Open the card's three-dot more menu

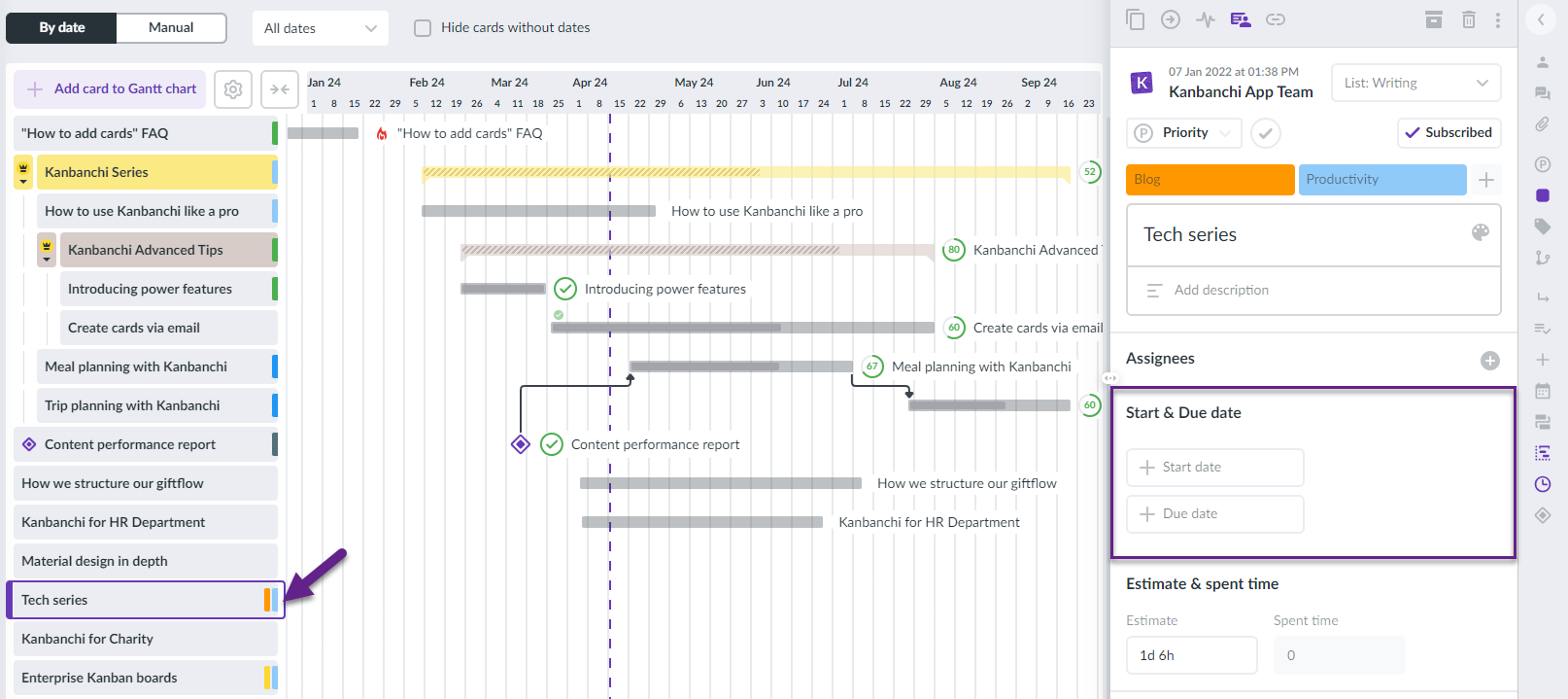tap(1498, 19)
